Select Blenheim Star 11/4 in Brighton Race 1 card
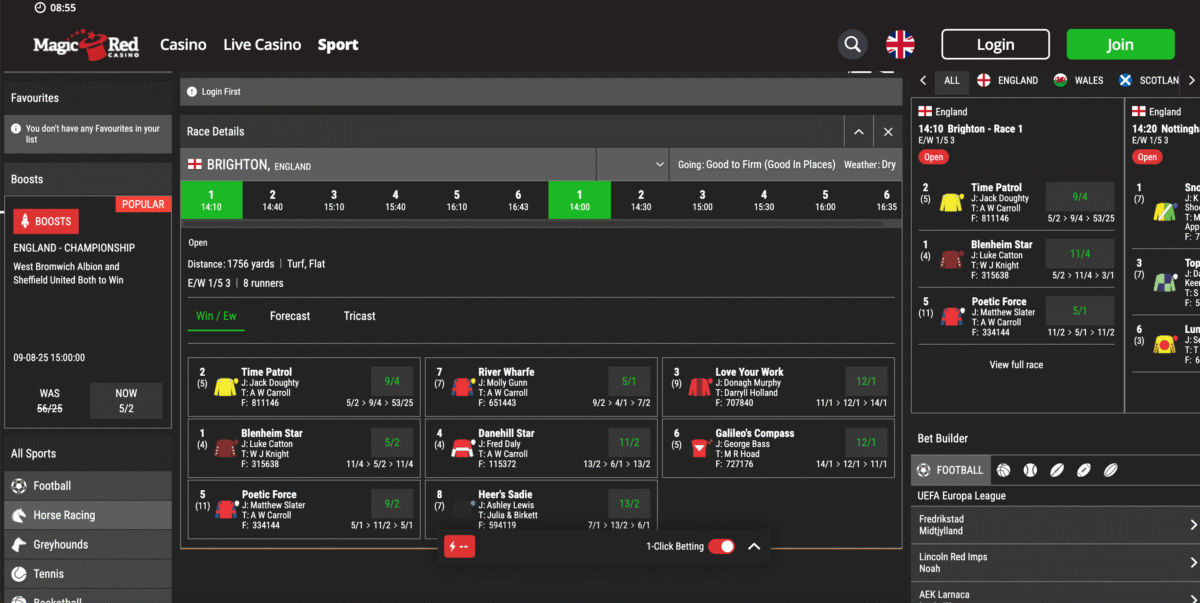This screenshot has height=603, width=1200. (x=1080, y=254)
